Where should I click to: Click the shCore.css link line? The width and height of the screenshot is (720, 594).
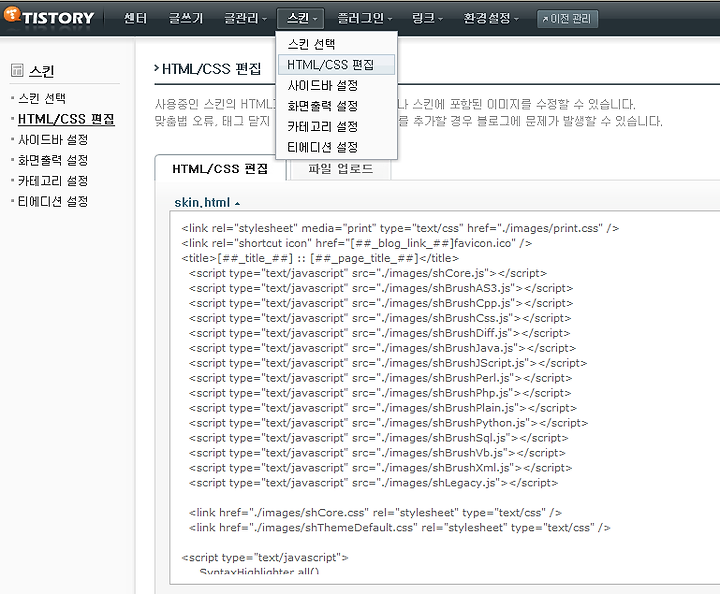pos(375,512)
